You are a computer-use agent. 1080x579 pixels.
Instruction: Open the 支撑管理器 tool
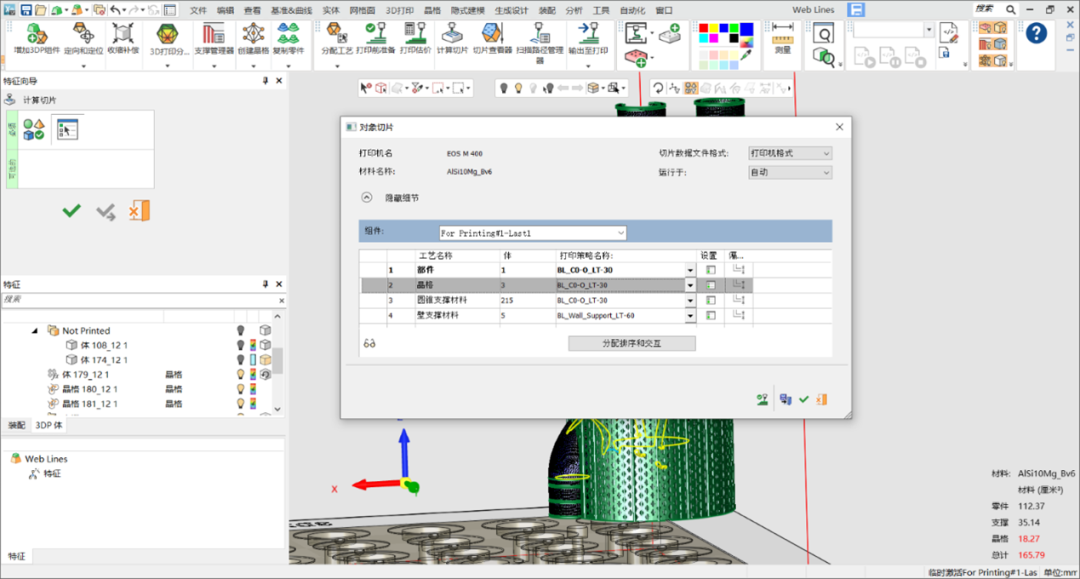214,38
